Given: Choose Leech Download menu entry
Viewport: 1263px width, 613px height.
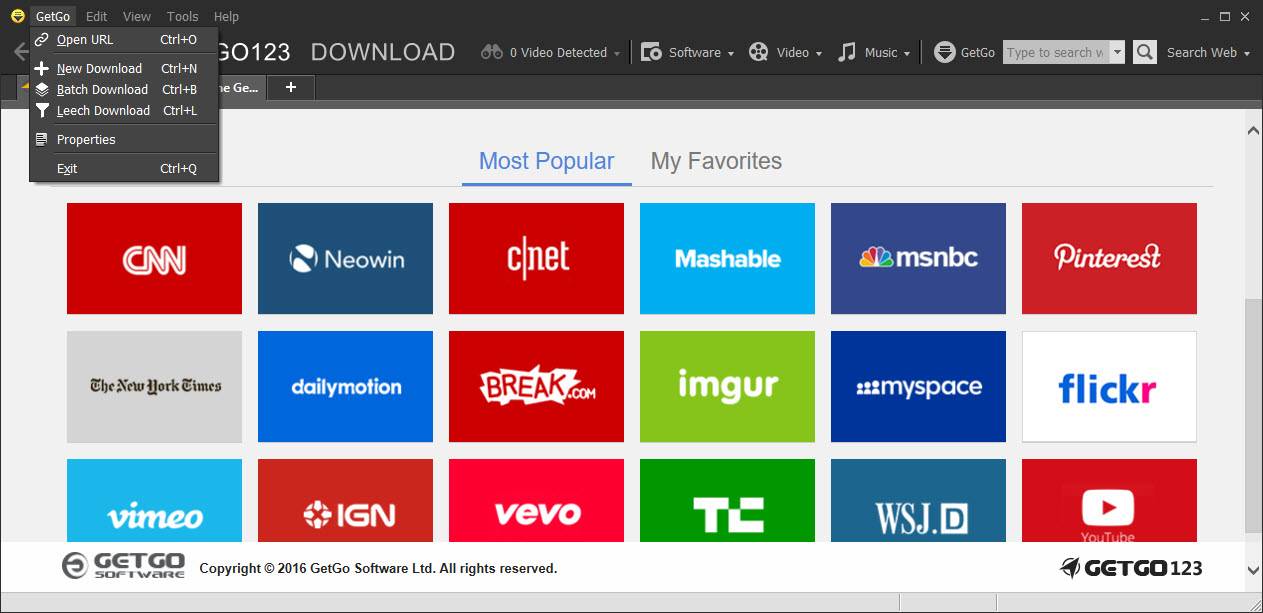Looking at the screenshot, I should click(103, 110).
